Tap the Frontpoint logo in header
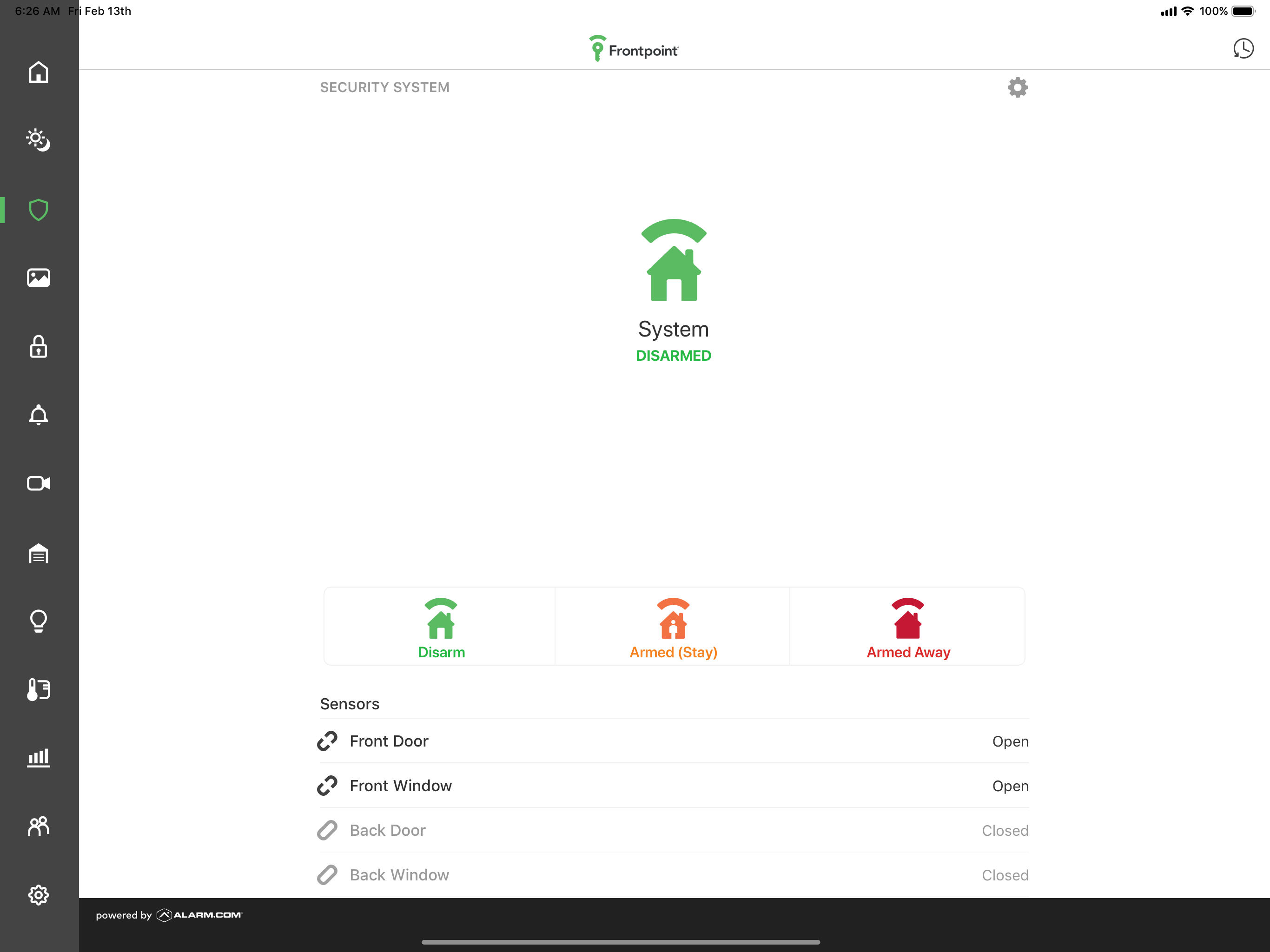1270x952 pixels. (634, 49)
